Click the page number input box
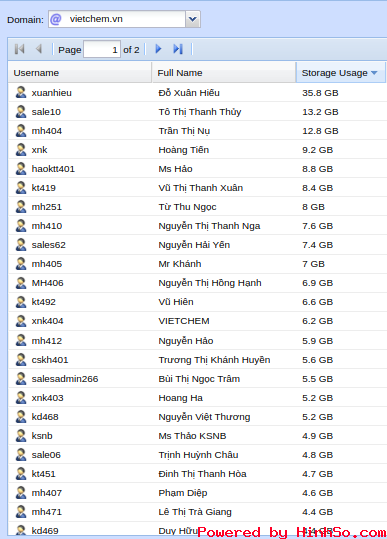Viewport: 387px width, 539px height. tap(102, 50)
